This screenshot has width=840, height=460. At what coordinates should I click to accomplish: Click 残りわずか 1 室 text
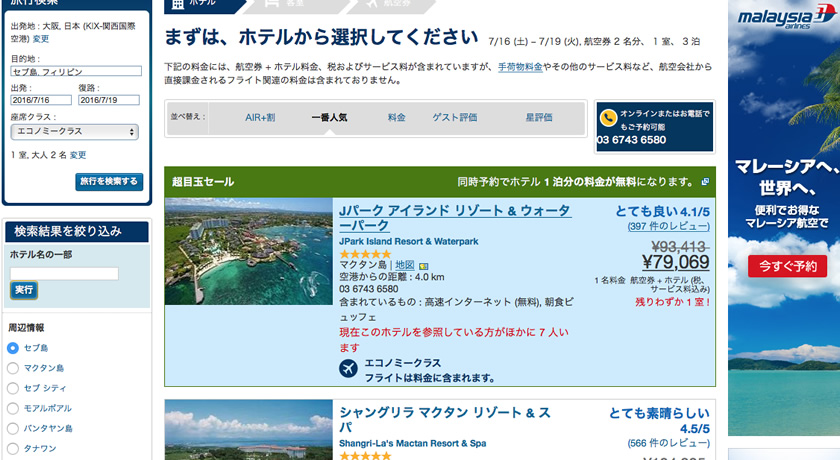pyautogui.click(x=673, y=303)
